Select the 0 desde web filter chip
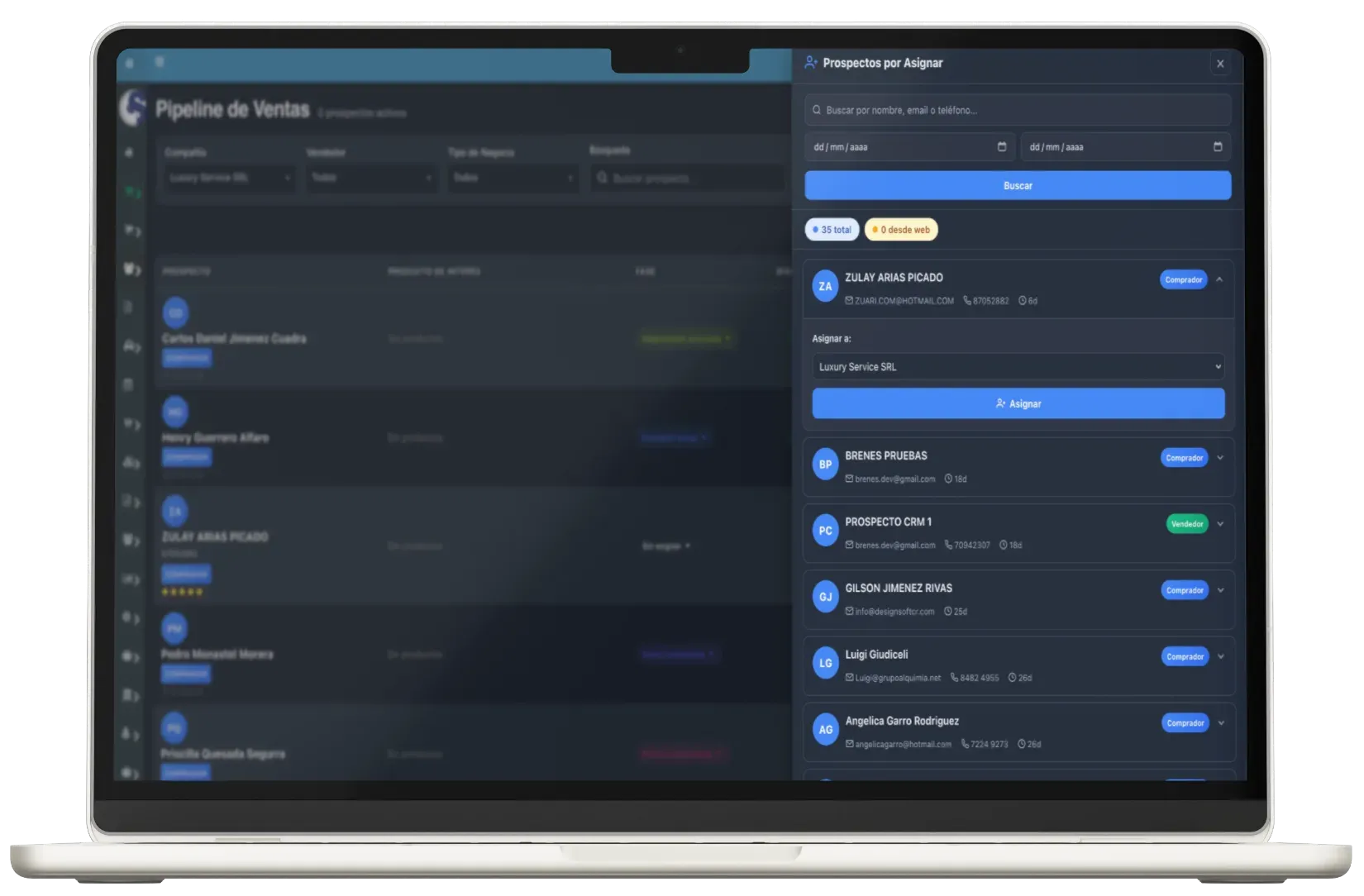The width and height of the screenshot is (1364, 896). pos(901,230)
